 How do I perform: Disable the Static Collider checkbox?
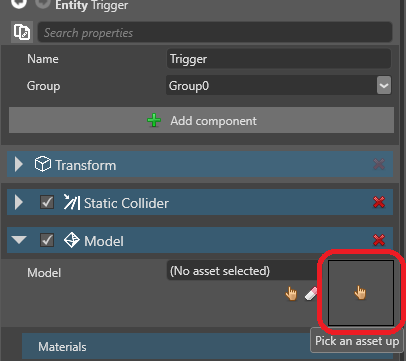pyautogui.click(x=47, y=202)
